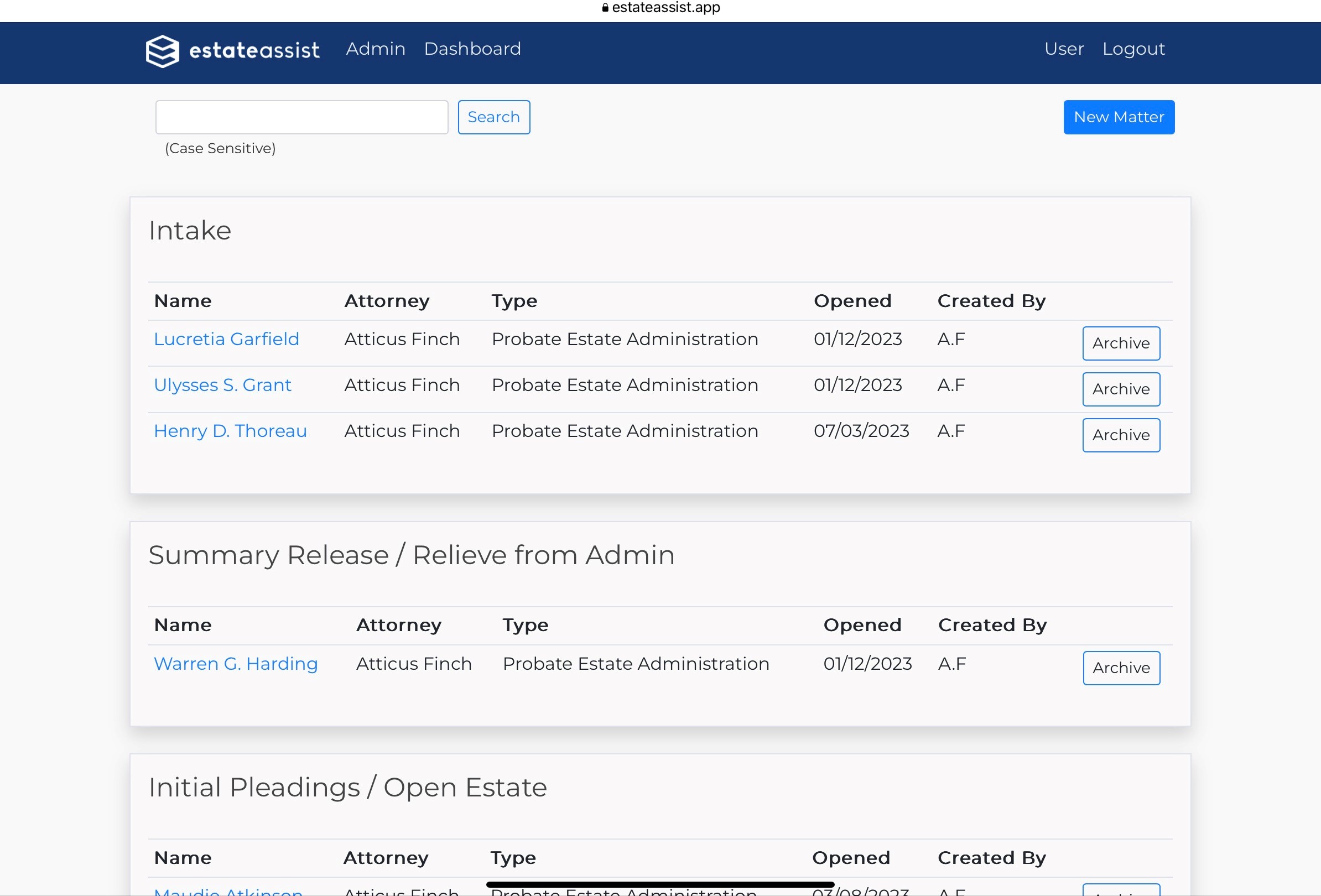Open the Lucretia Garfield matter
This screenshot has height=896, width=1321.
pos(226,339)
